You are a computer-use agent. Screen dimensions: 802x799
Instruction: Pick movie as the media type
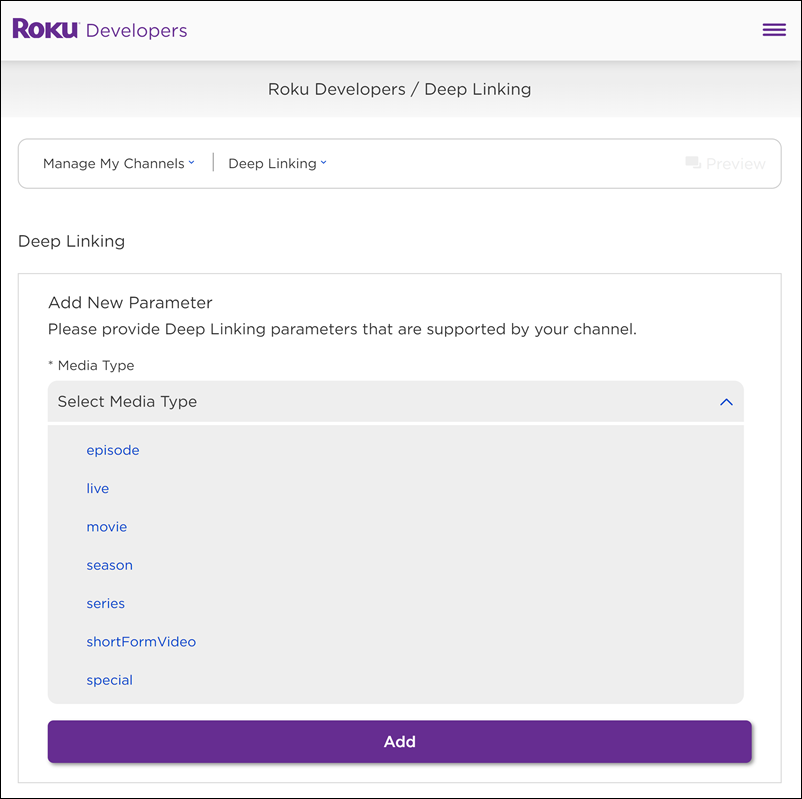[x=106, y=526]
